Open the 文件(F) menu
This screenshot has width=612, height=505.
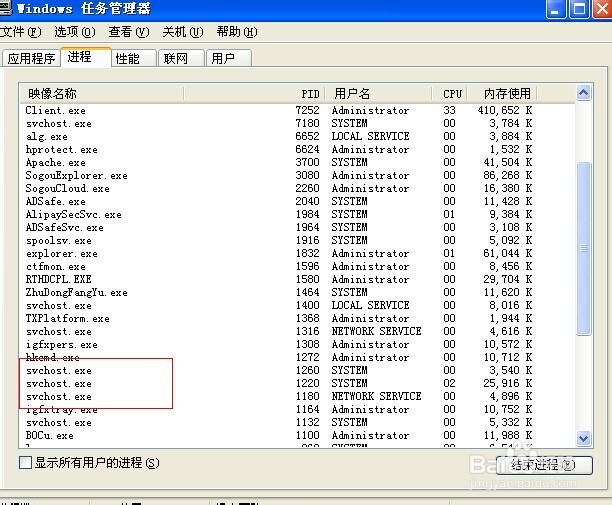tap(20, 32)
